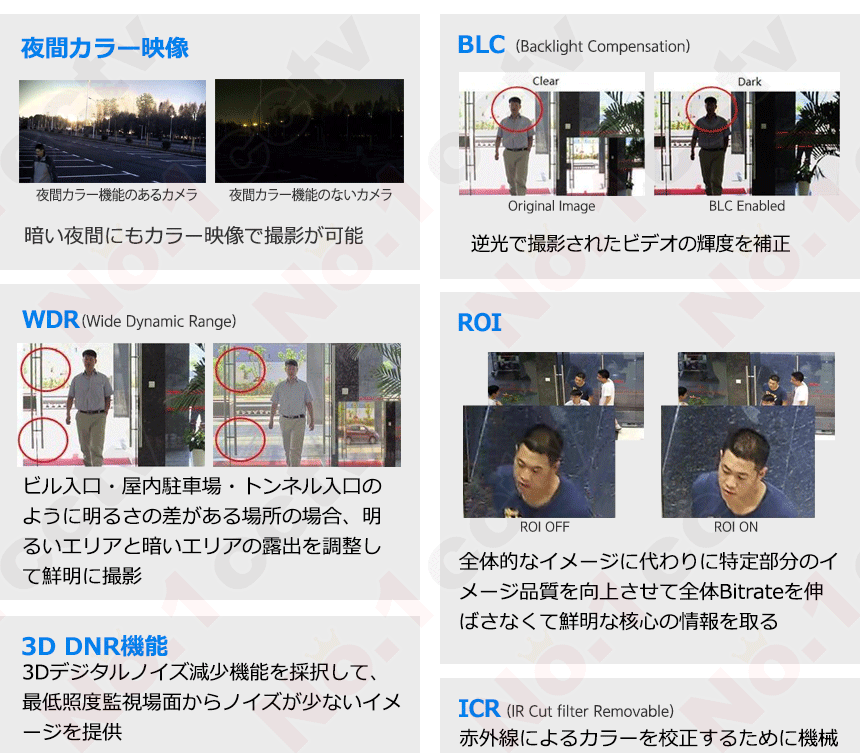The width and height of the screenshot is (860, 753).
Task: Click the ICR heading text
Action: 479,709
